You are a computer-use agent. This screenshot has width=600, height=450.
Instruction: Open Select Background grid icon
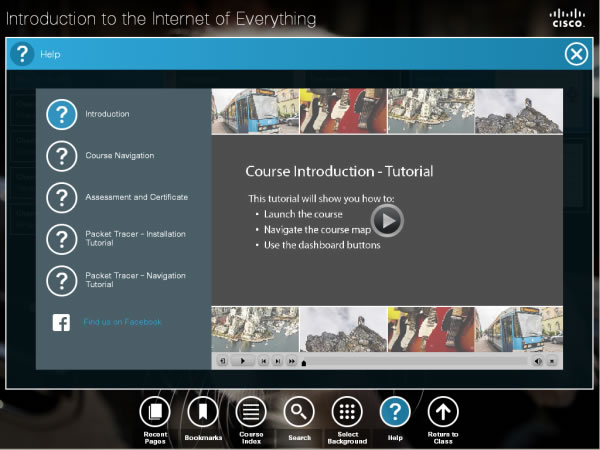click(x=347, y=411)
